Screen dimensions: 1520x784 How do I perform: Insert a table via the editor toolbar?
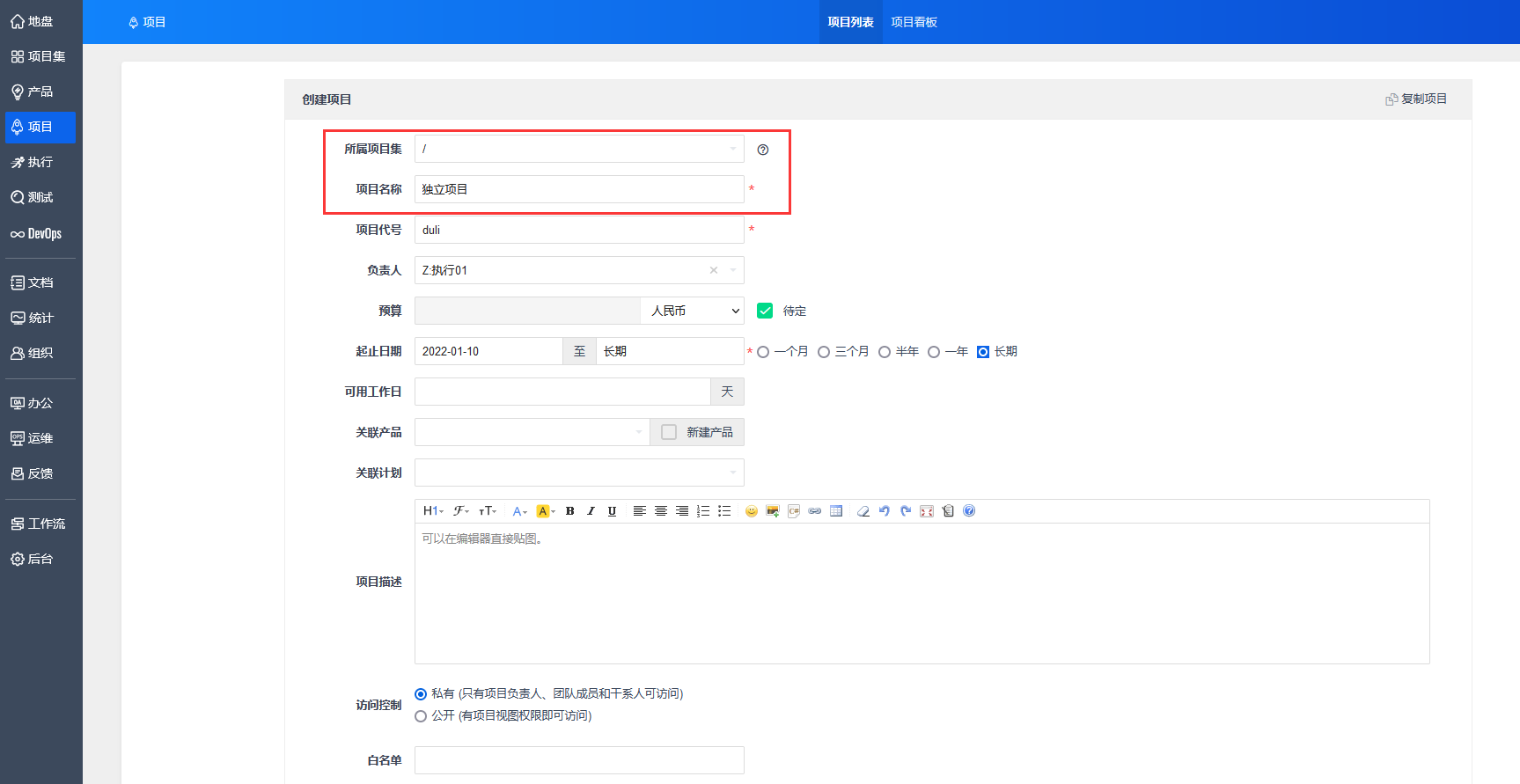[836, 511]
